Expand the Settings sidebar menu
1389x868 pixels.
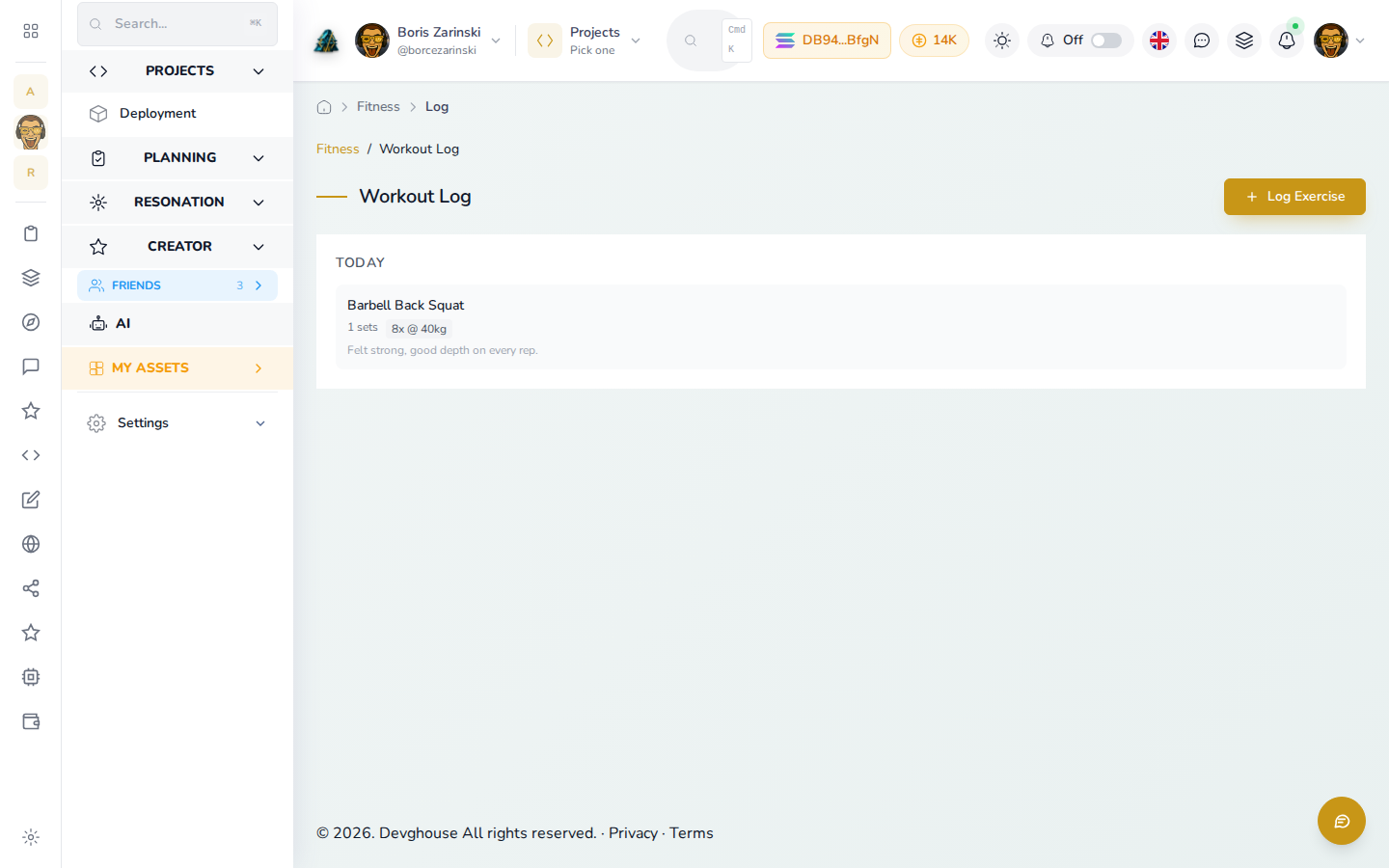pos(177,423)
